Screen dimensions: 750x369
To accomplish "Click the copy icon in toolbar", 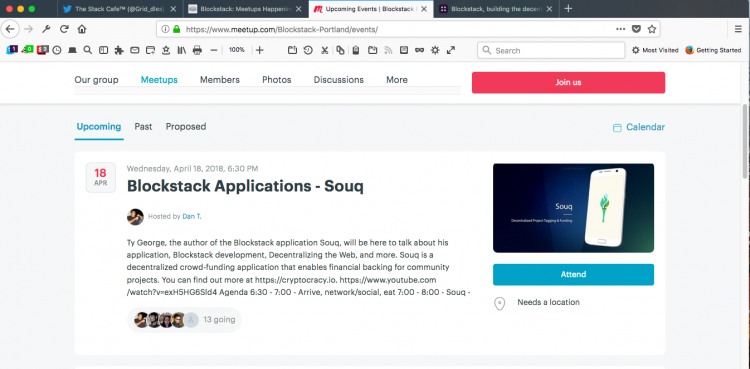I will pos(340,50).
